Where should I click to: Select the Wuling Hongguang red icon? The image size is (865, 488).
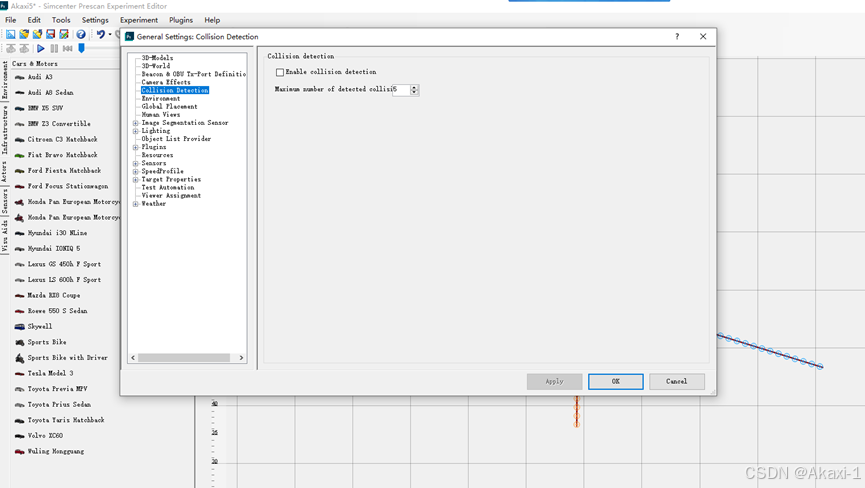click(19, 452)
